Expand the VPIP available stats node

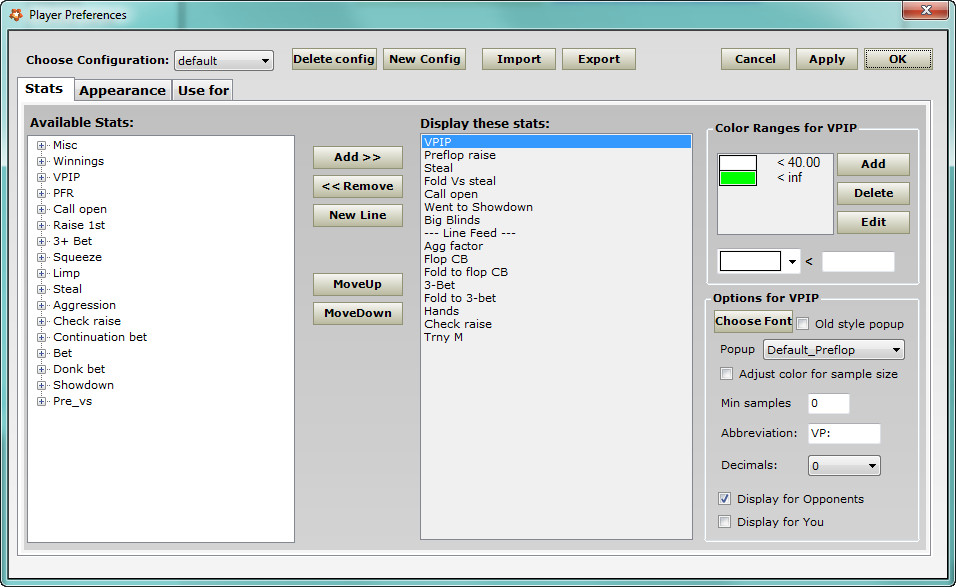coord(41,177)
